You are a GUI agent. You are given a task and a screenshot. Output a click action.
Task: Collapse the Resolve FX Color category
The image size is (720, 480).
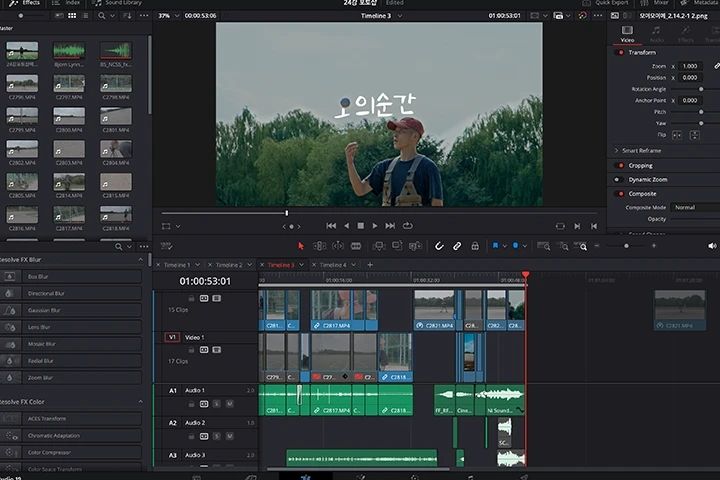pyautogui.click(x=141, y=401)
